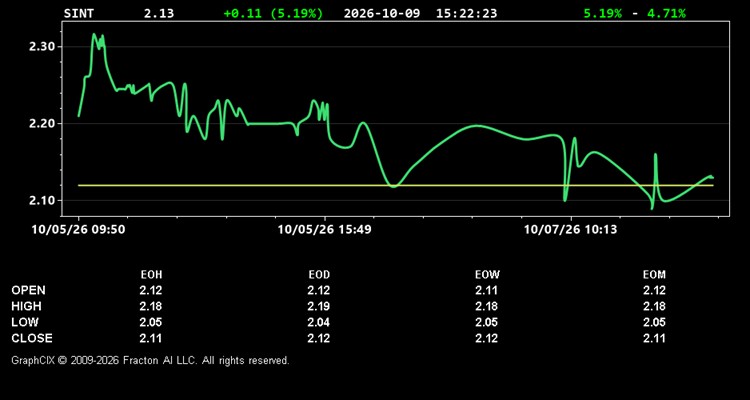Click the +0.11 (5.19%) change value

click(273, 14)
